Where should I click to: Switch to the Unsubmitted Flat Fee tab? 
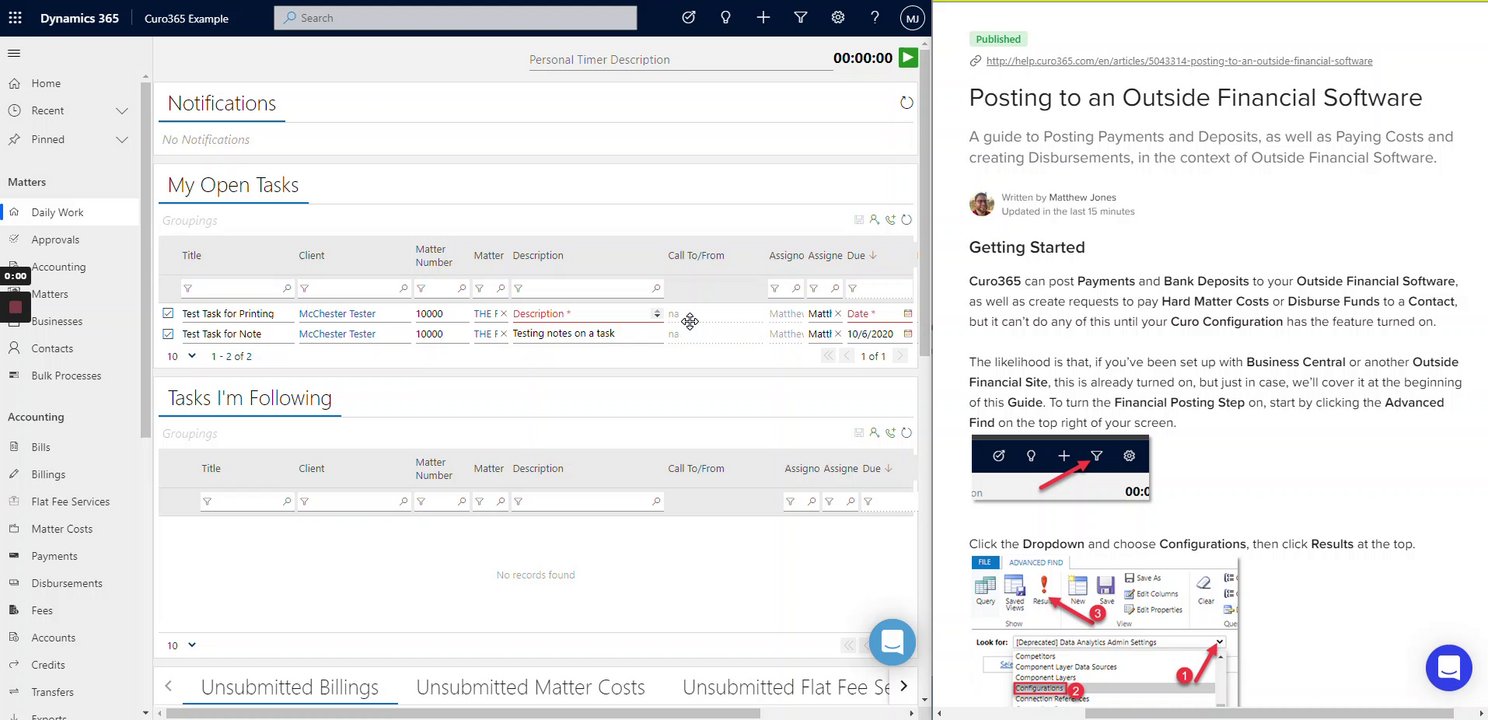(x=786, y=687)
